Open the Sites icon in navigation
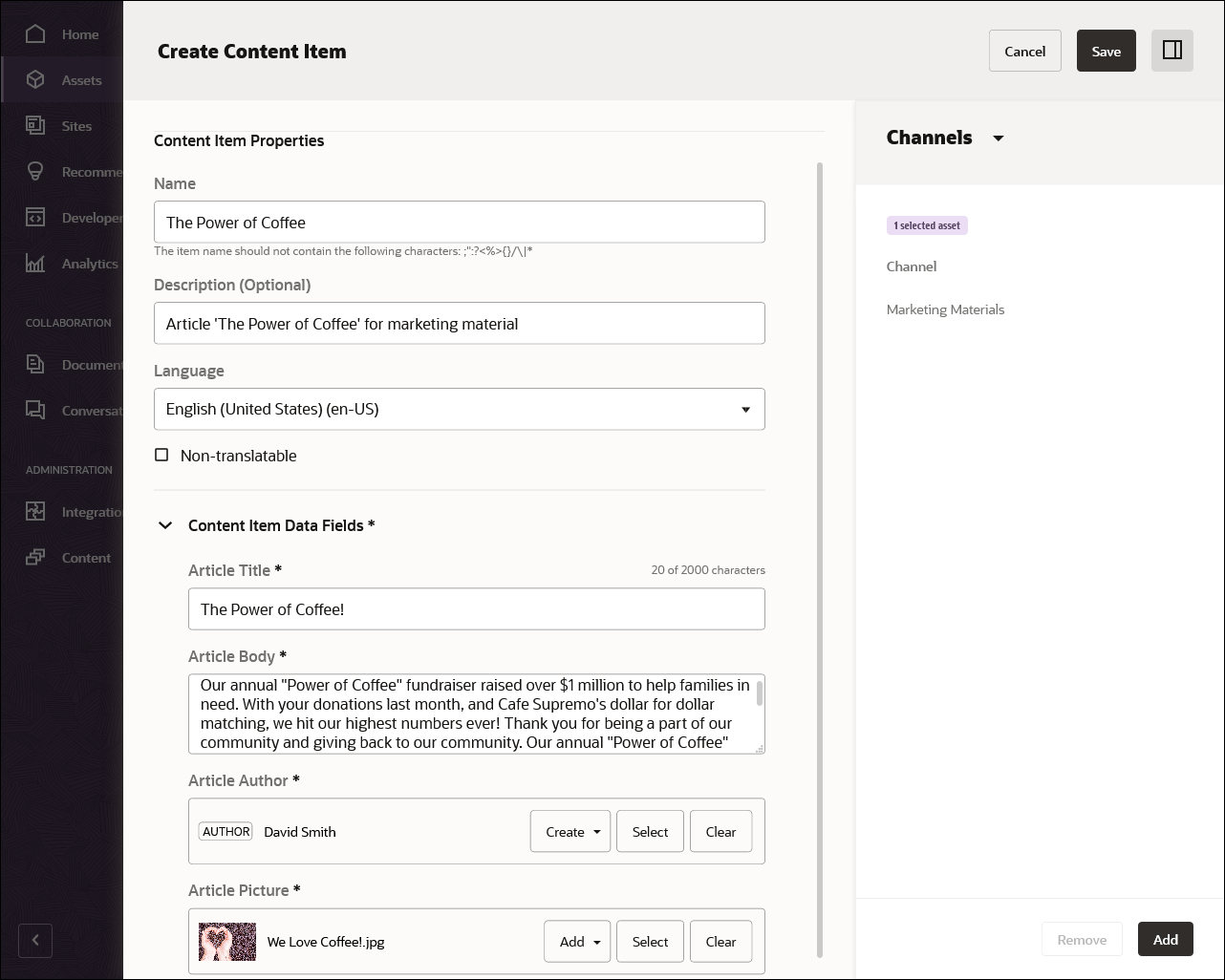The width and height of the screenshot is (1225, 980). click(x=35, y=126)
